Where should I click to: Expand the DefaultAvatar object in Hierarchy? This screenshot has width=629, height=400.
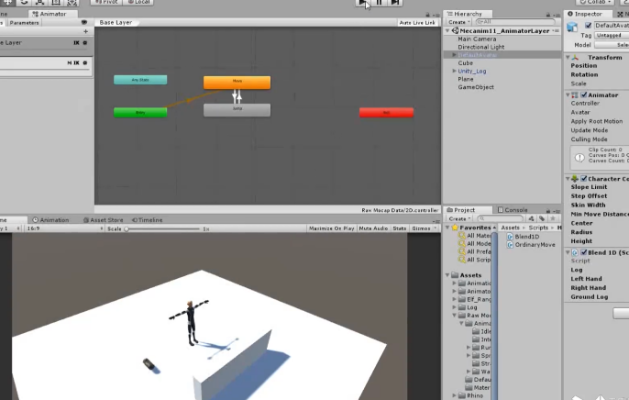pyautogui.click(x=454, y=55)
